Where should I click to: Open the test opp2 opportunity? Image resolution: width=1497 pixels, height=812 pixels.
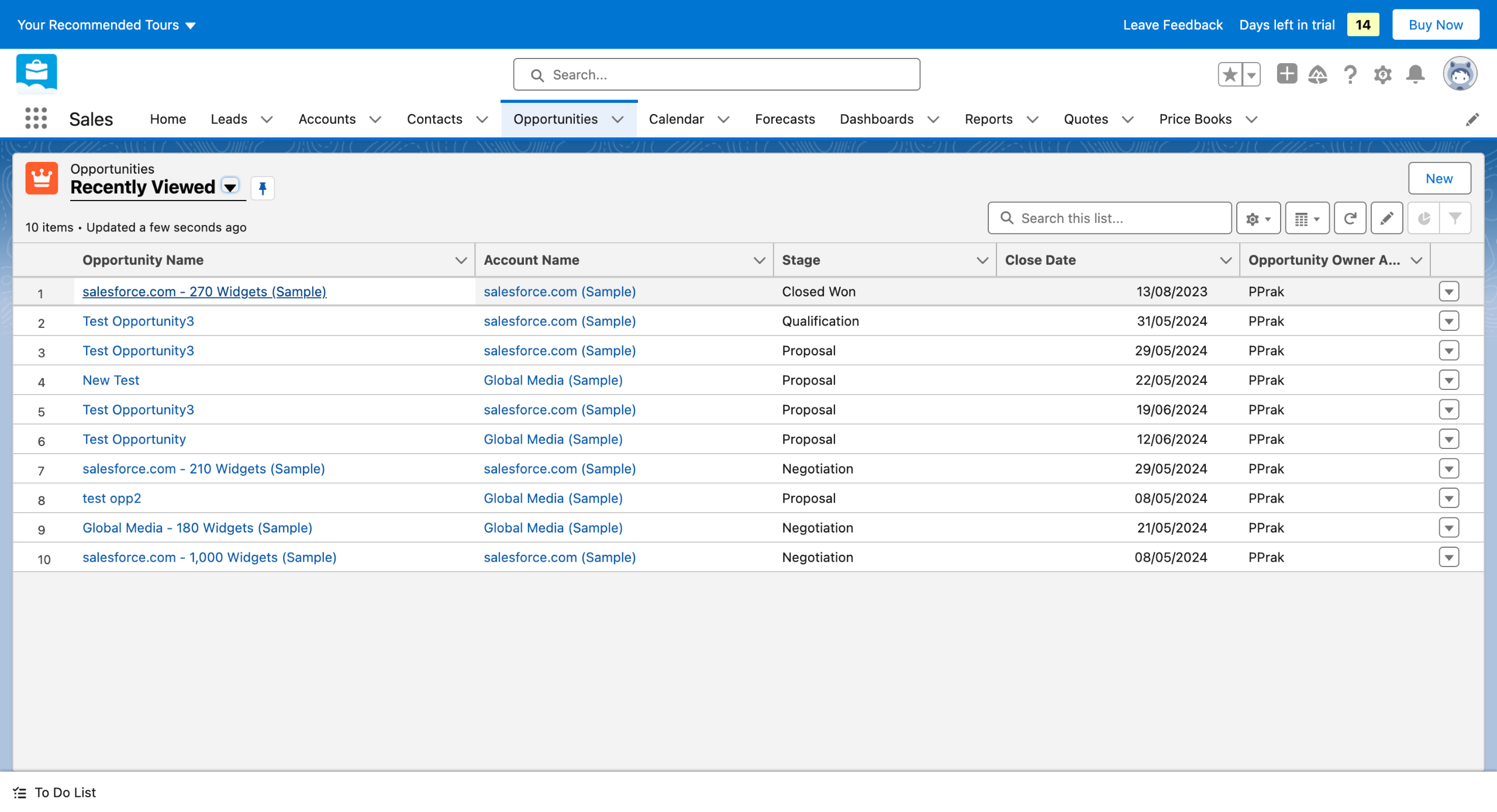112,498
